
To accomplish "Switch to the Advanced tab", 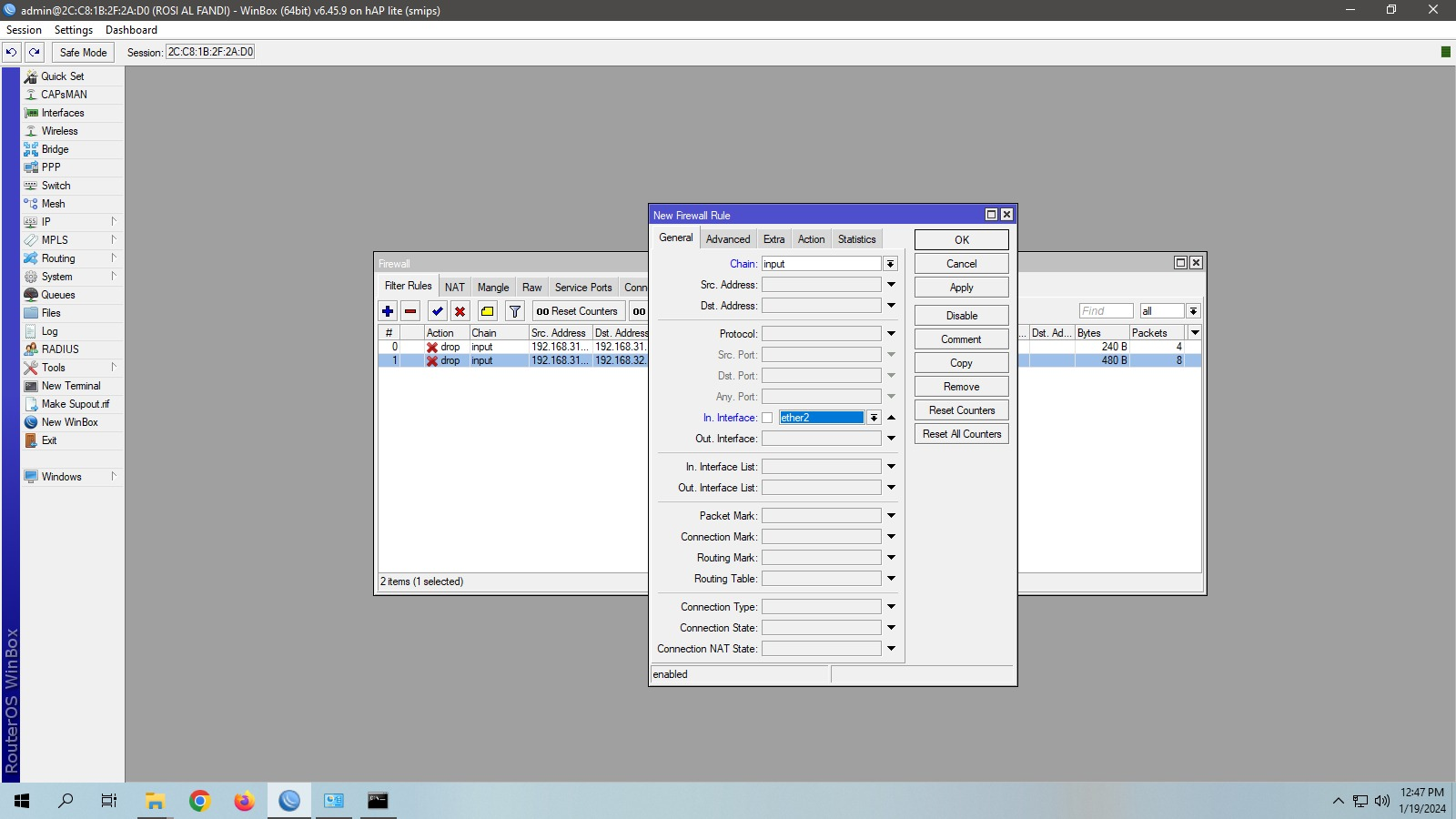I will [728, 239].
